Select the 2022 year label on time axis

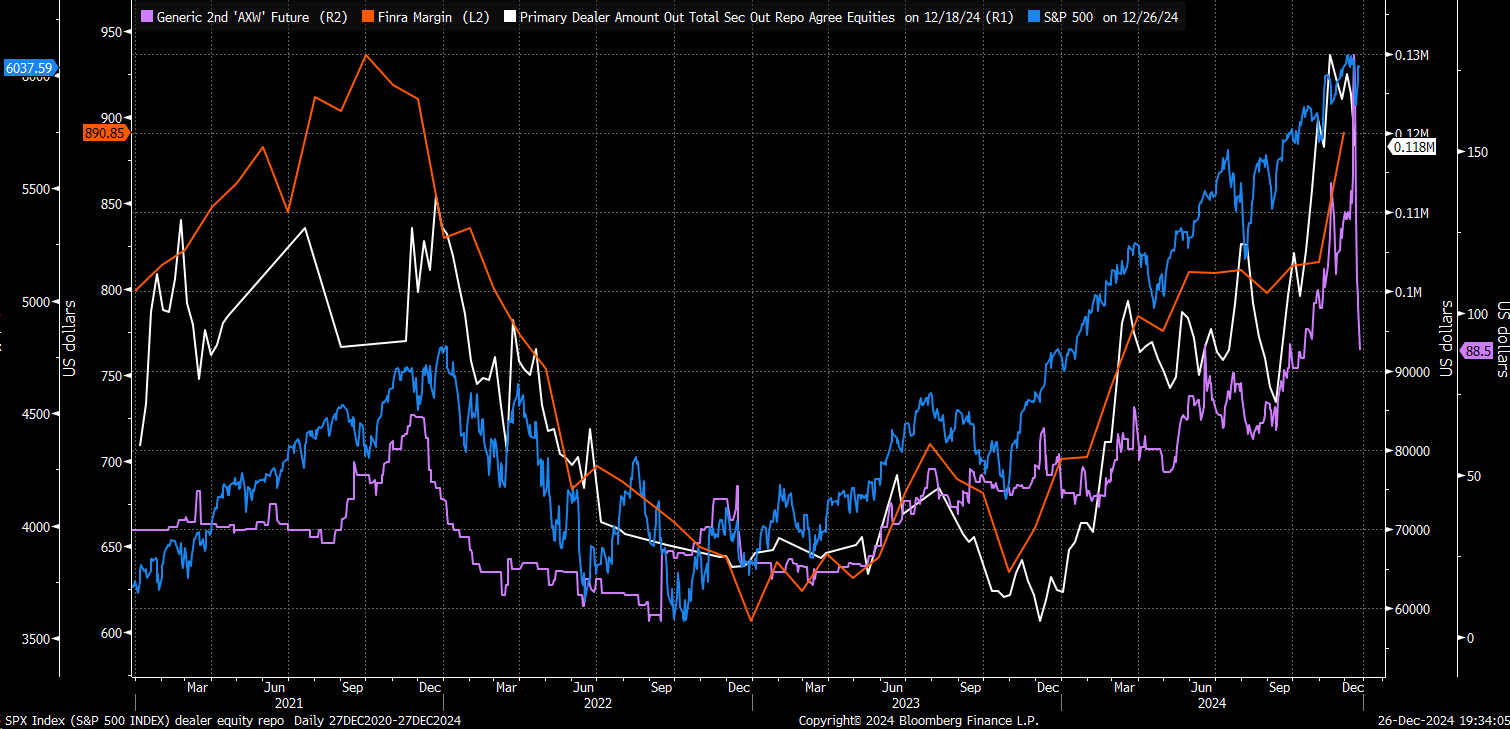coord(597,703)
